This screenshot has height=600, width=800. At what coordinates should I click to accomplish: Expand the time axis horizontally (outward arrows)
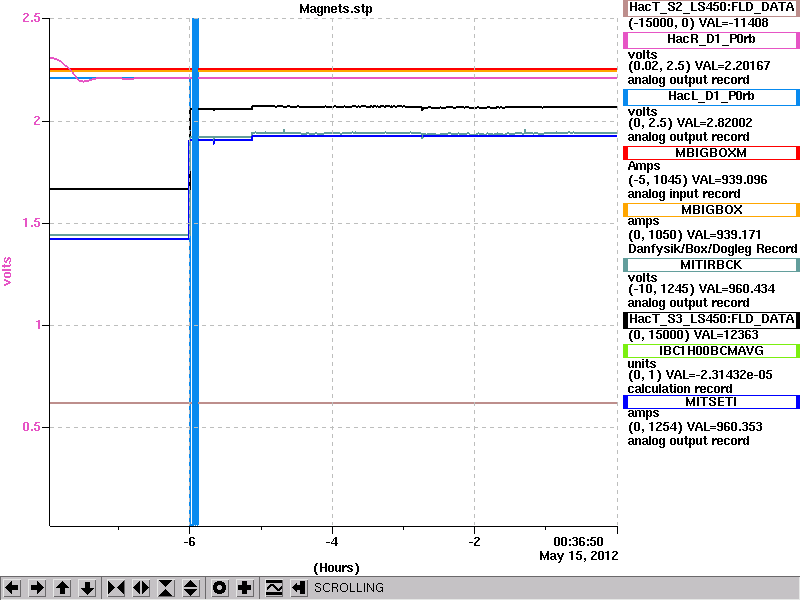pyautogui.click(x=141, y=588)
